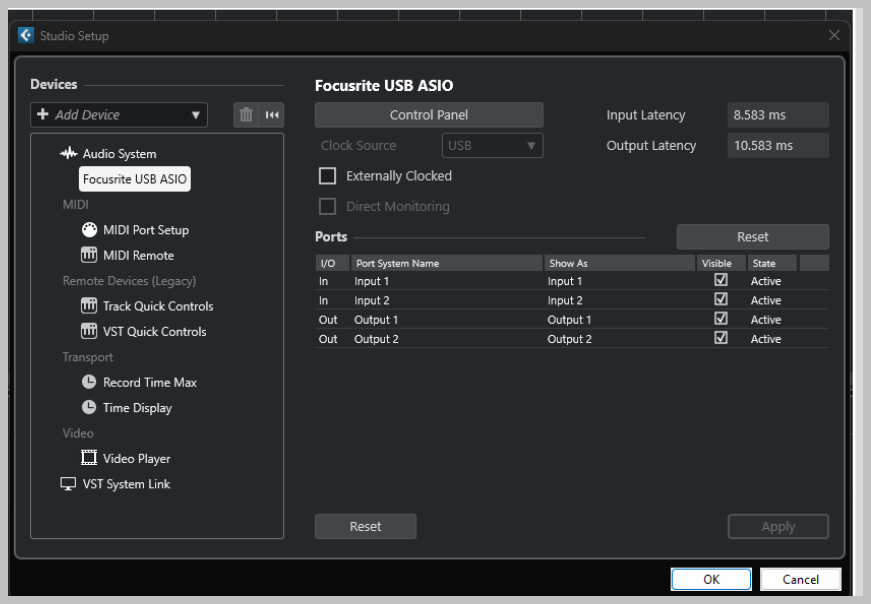Click Port System Name cell 'Input 2'
871x604 pixels.
pos(372,301)
